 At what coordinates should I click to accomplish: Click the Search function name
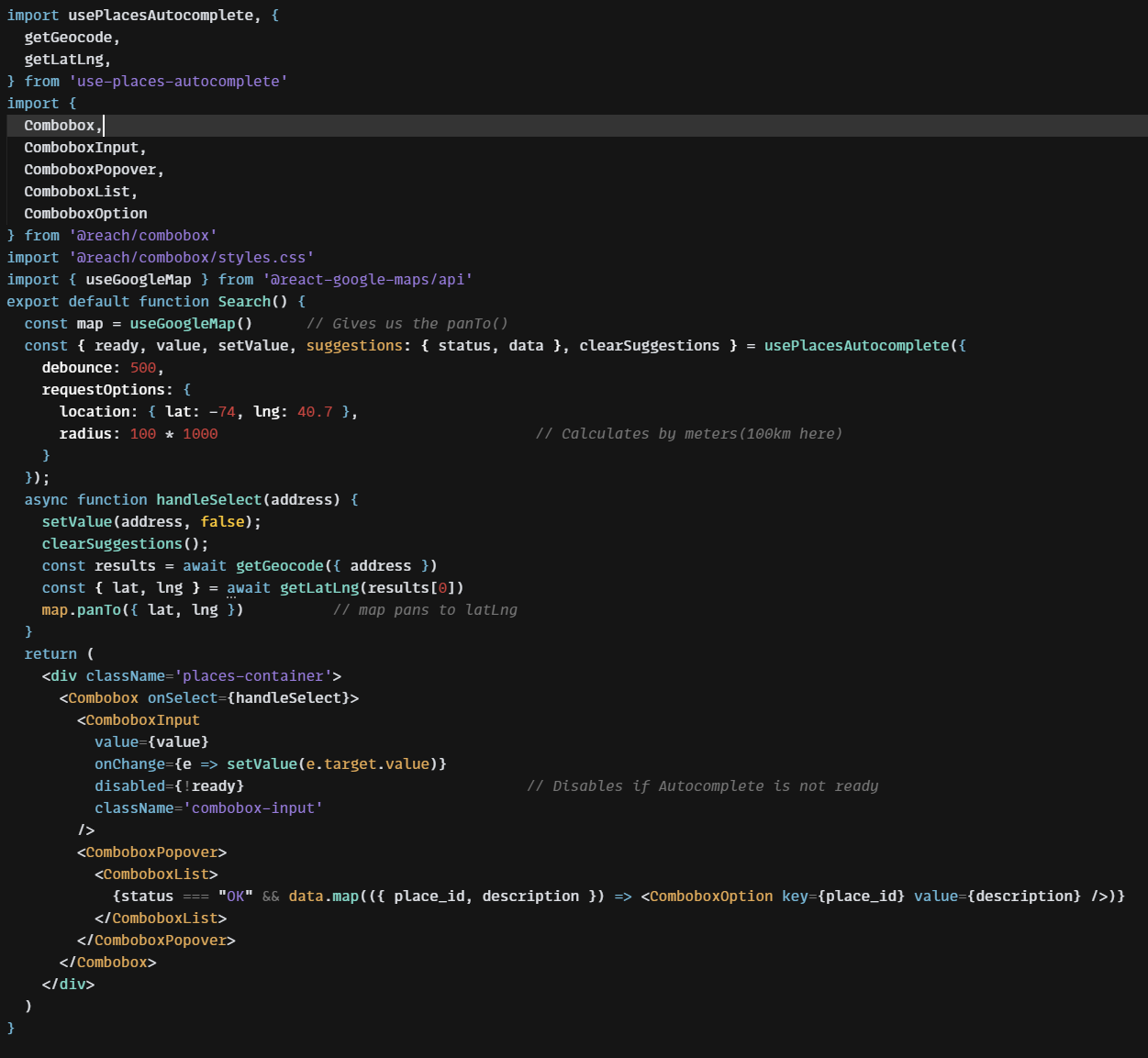(244, 302)
